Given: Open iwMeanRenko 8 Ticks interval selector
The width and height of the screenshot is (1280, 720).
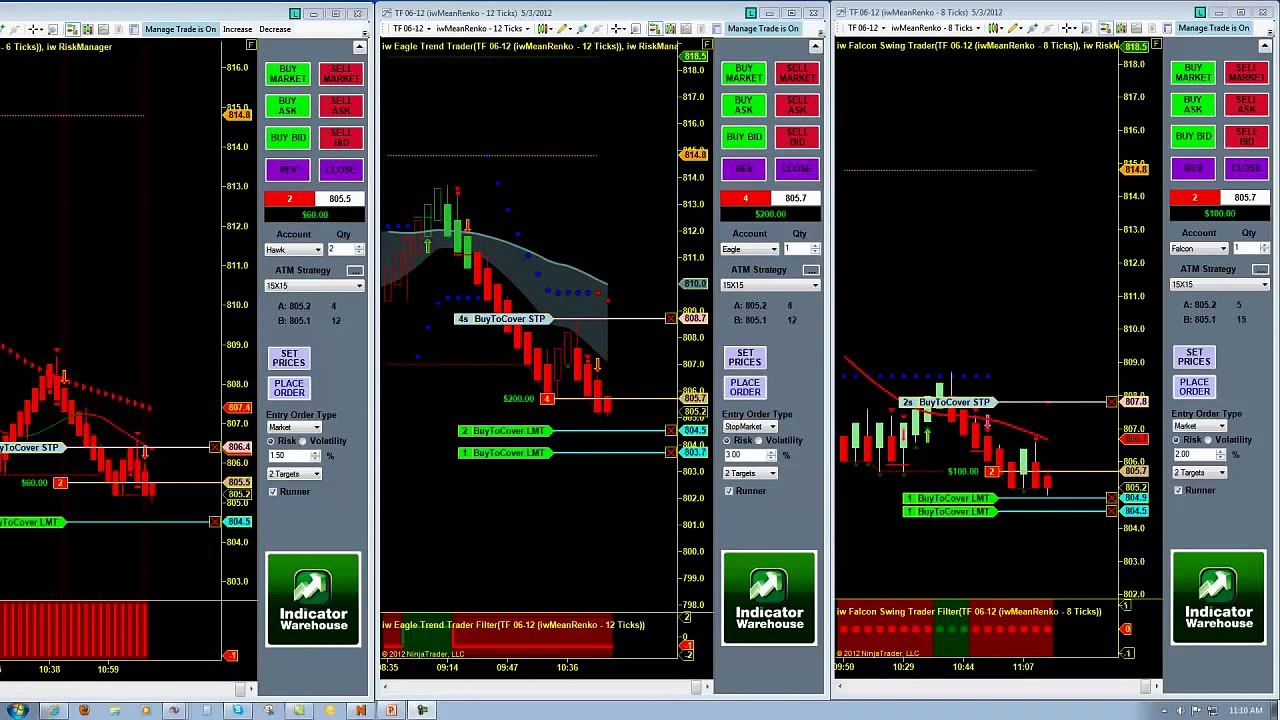Looking at the screenshot, I should click(x=934, y=28).
